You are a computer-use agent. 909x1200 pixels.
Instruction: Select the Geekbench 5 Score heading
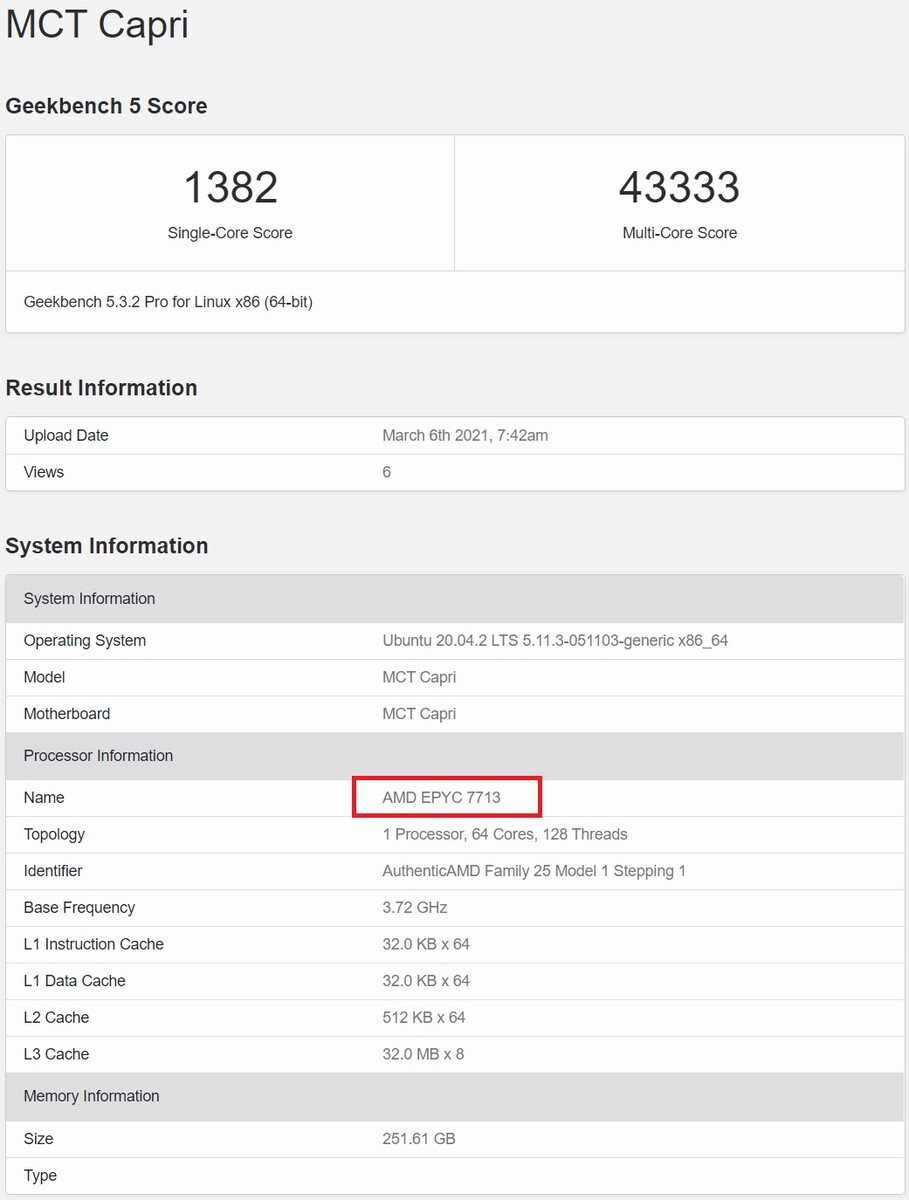[106, 106]
